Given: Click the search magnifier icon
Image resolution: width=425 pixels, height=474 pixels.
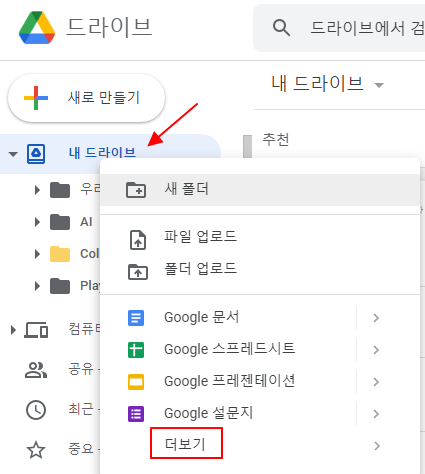Looking at the screenshot, I should (281, 27).
